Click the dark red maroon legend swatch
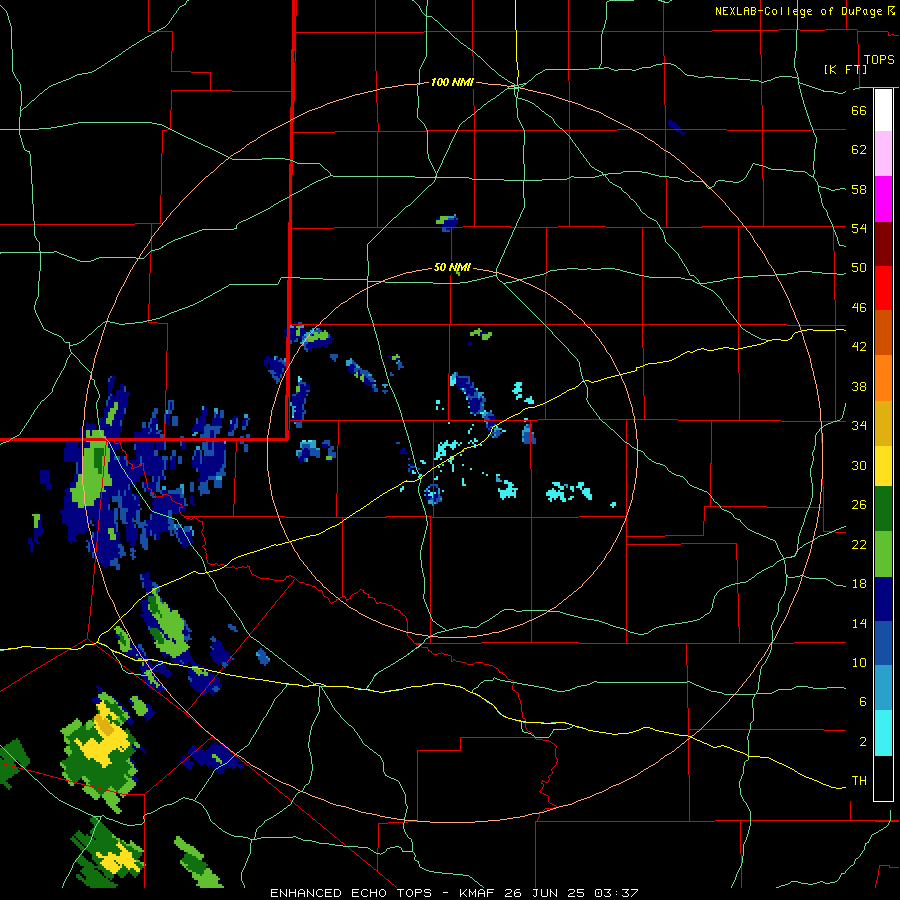The image size is (900, 900). (x=883, y=244)
